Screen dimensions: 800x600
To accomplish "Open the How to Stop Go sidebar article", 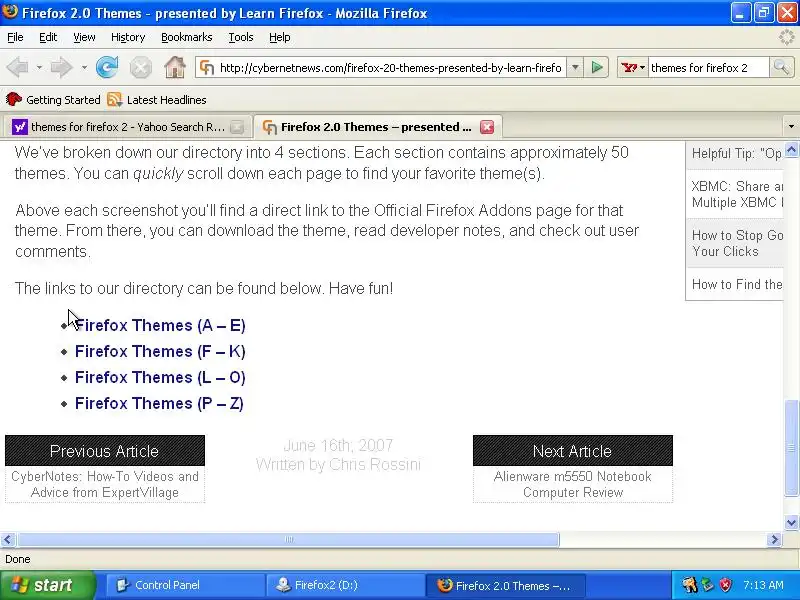I will pyautogui.click(x=735, y=243).
